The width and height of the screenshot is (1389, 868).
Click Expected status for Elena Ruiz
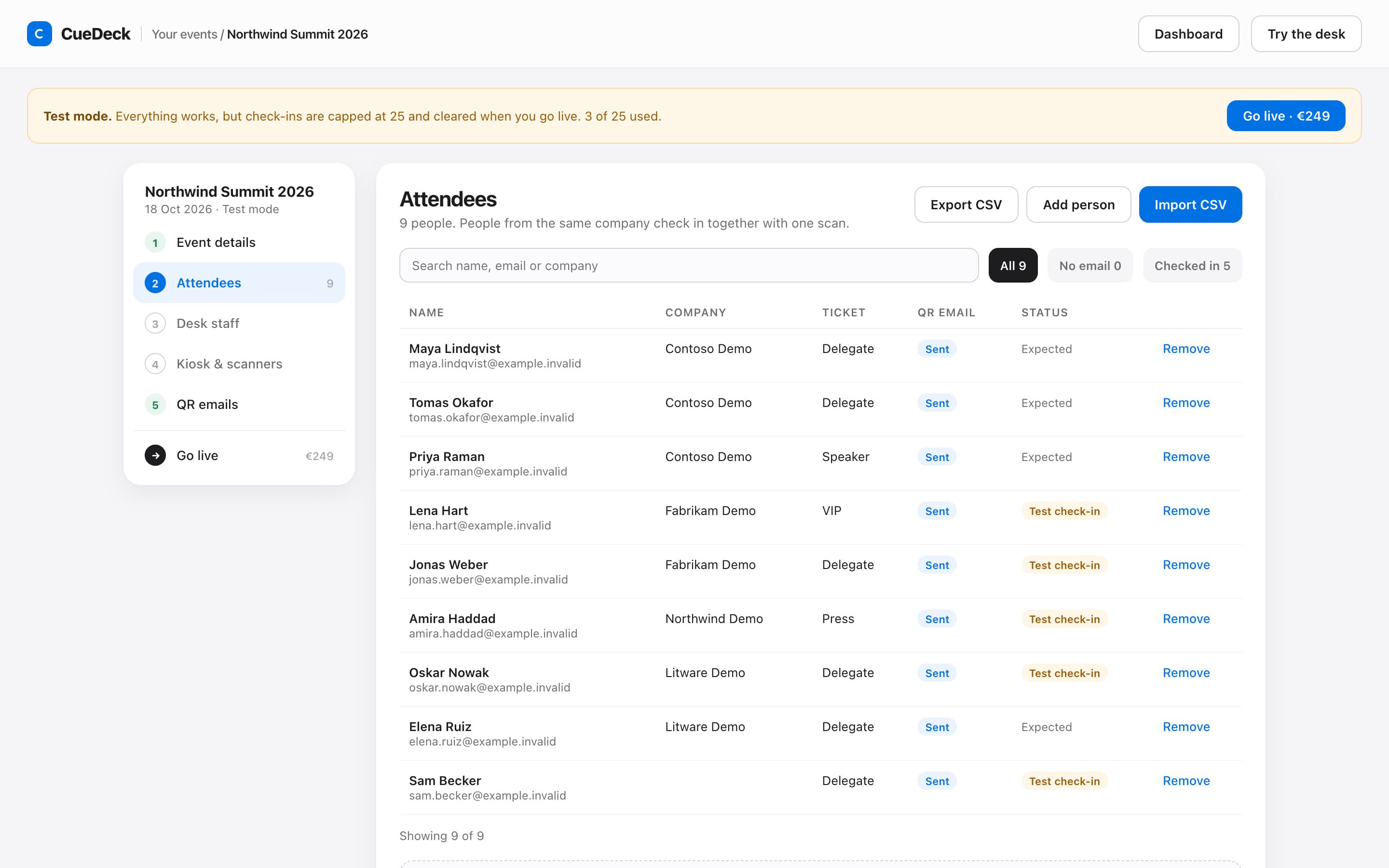(x=1047, y=727)
